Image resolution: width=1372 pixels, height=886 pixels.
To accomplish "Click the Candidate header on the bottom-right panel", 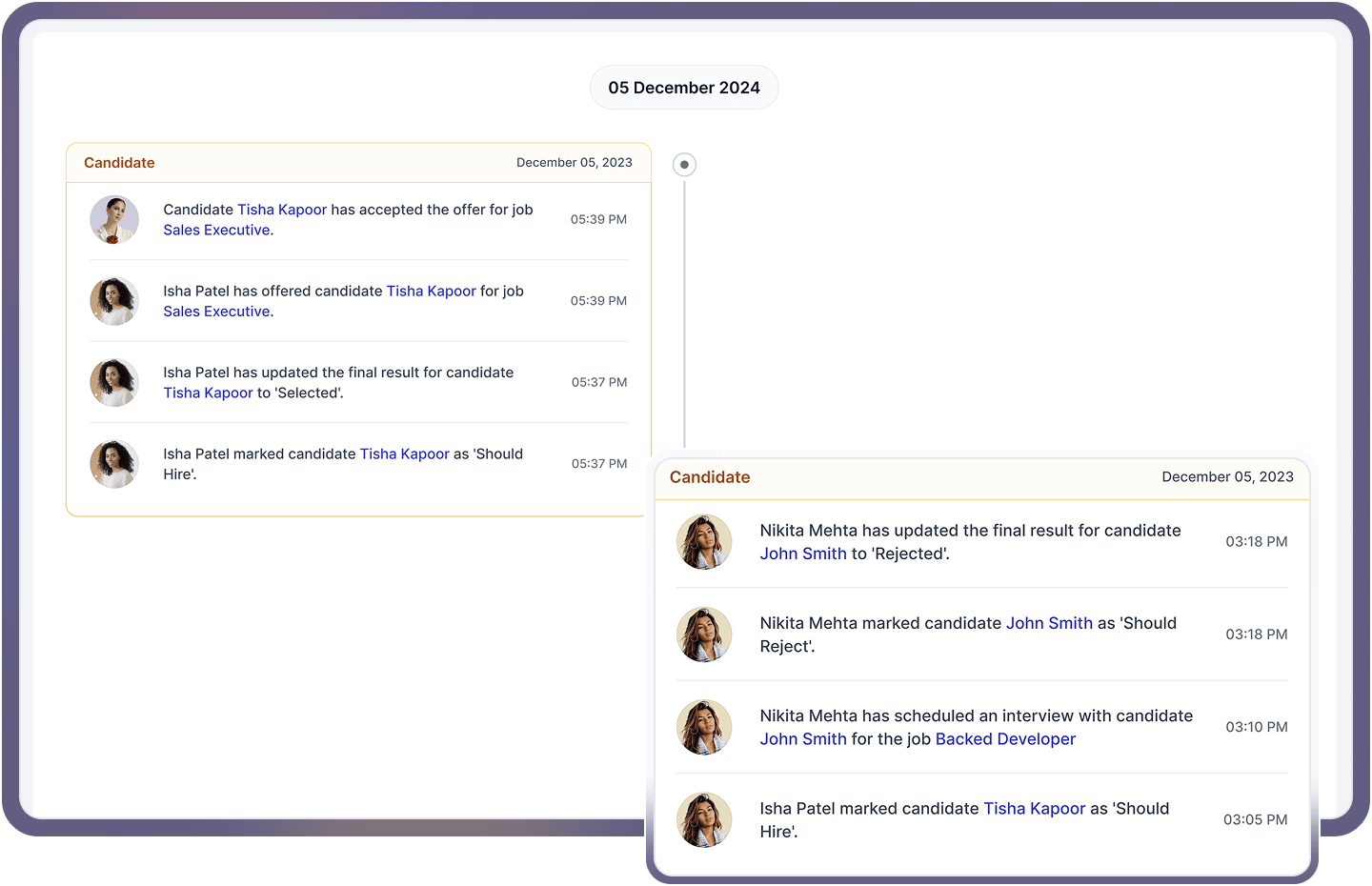I will 709,477.
